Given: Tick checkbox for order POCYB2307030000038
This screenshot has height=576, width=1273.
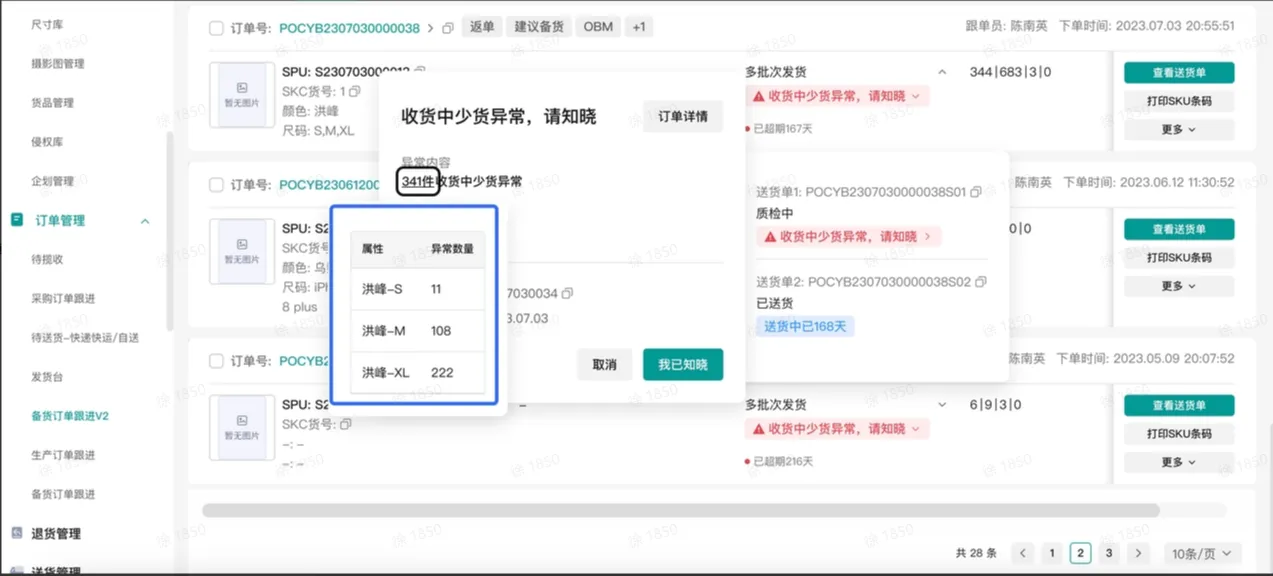Looking at the screenshot, I should point(216,28).
